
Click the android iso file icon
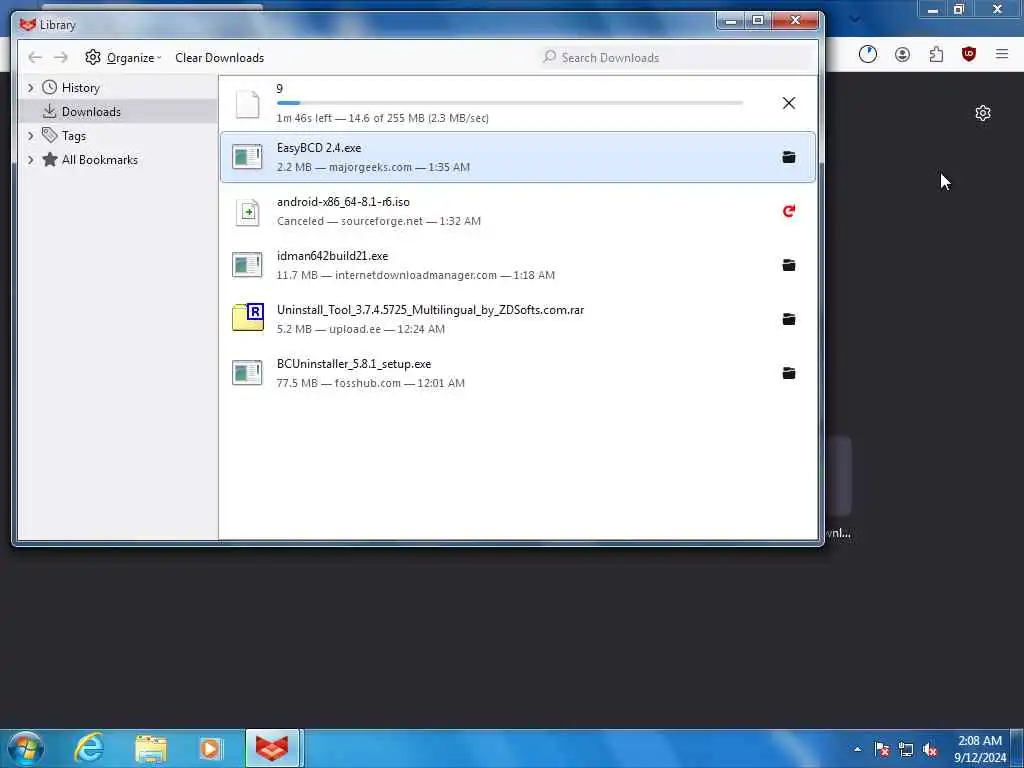248,212
